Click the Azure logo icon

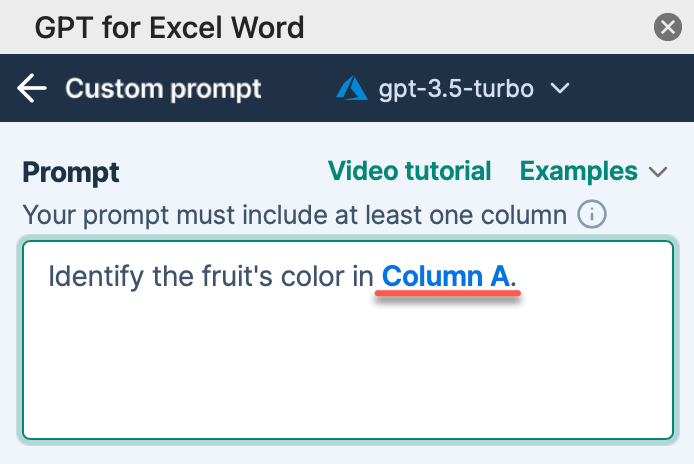click(352, 88)
